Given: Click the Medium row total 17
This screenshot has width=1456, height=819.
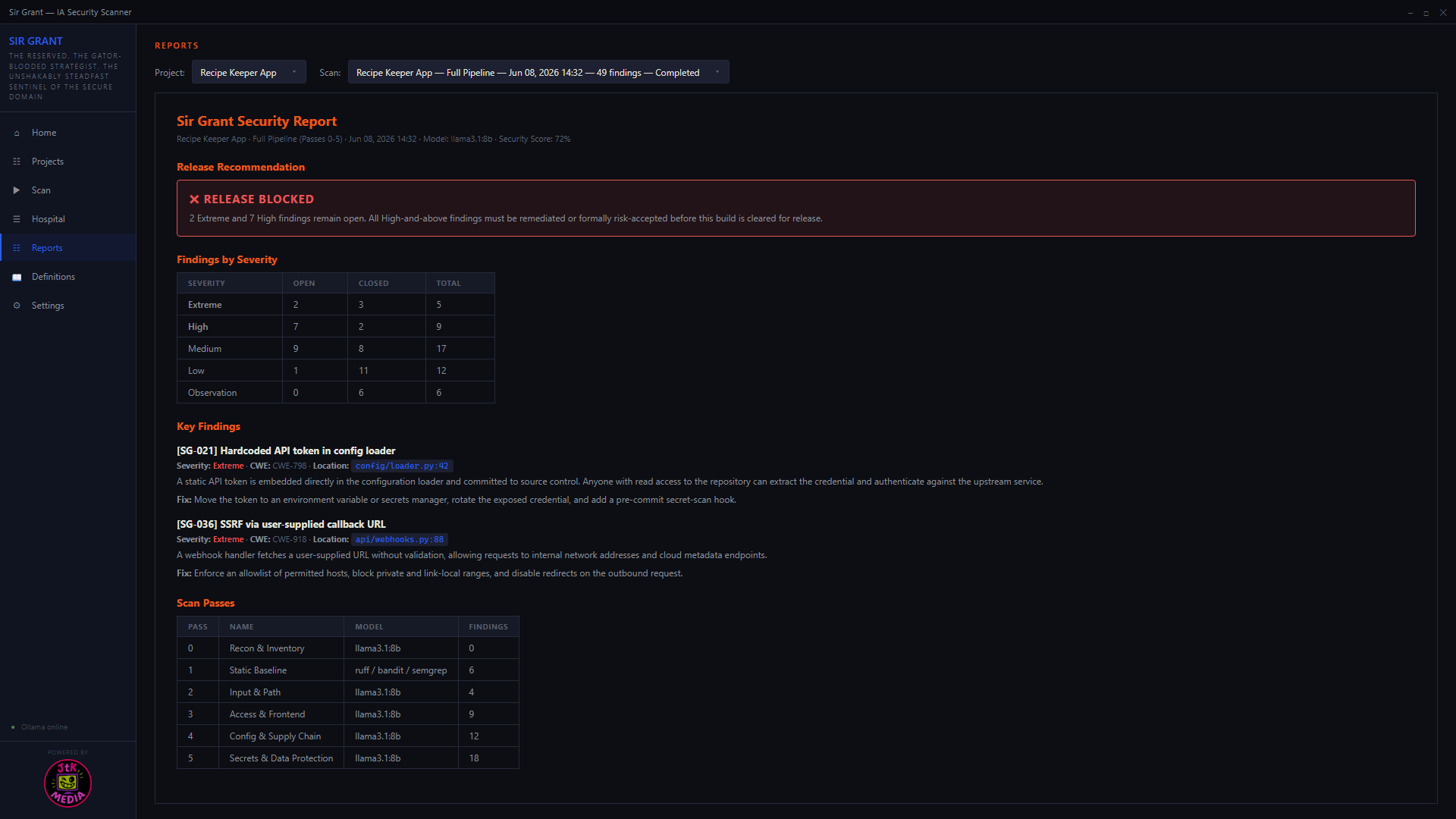Looking at the screenshot, I should (441, 349).
